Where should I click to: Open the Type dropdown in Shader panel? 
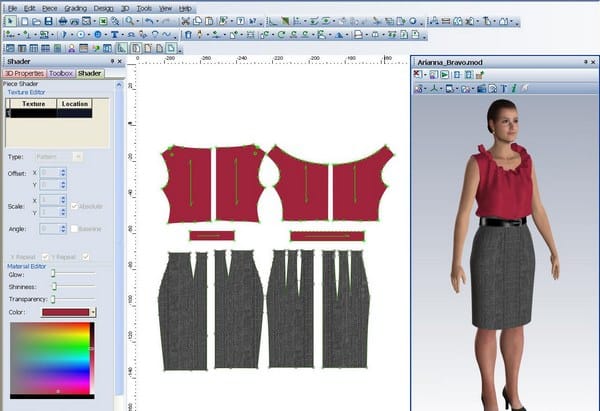coord(78,157)
